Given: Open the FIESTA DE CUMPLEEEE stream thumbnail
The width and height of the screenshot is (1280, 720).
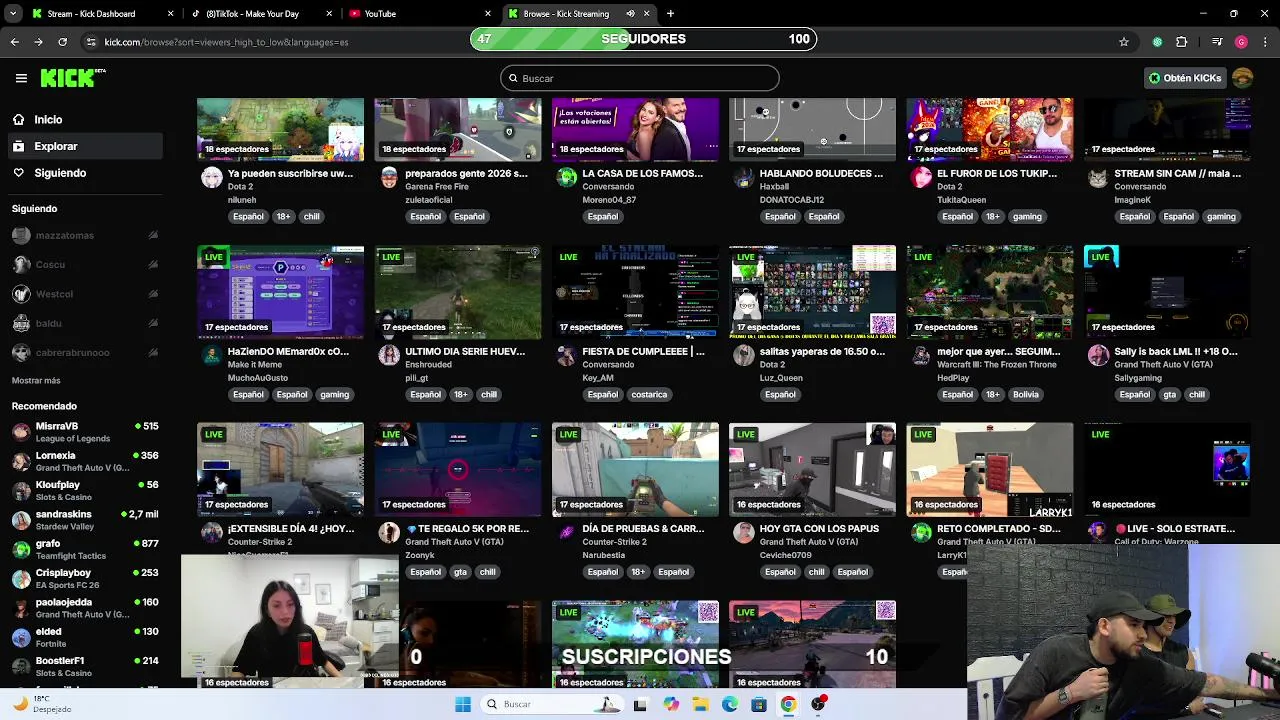Looking at the screenshot, I should tap(635, 292).
